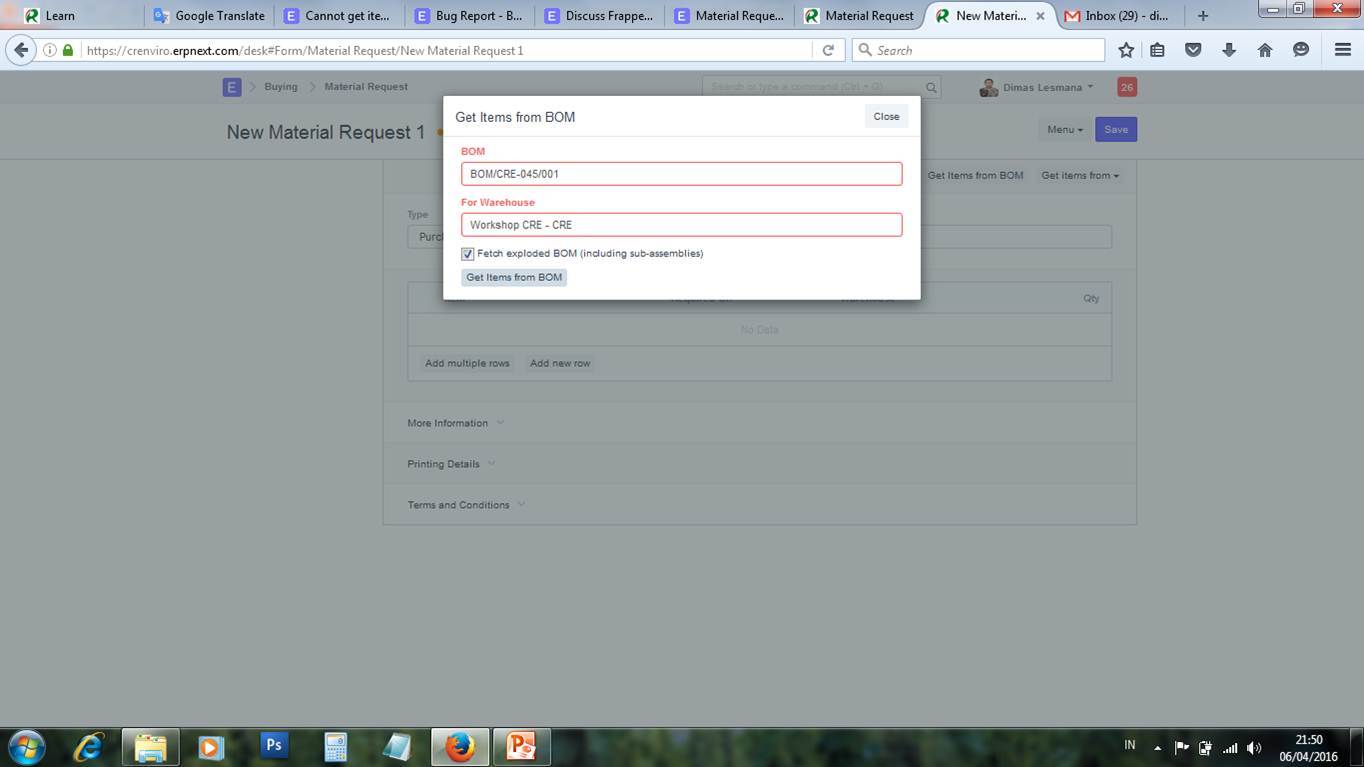
Task: Click the network signal tray icon
Action: click(x=1230, y=747)
